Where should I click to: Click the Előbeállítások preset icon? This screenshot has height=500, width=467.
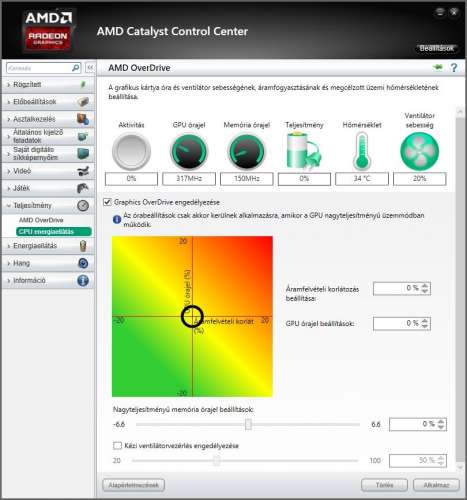click(x=83, y=102)
